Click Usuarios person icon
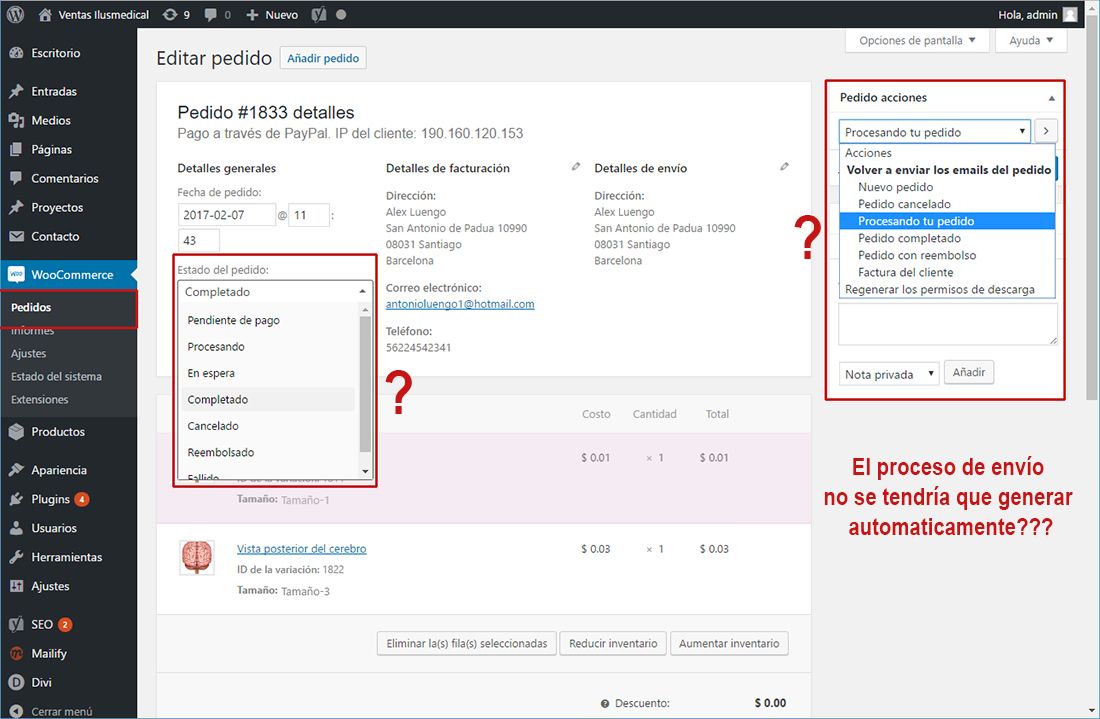1100x719 pixels. click(x=16, y=528)
